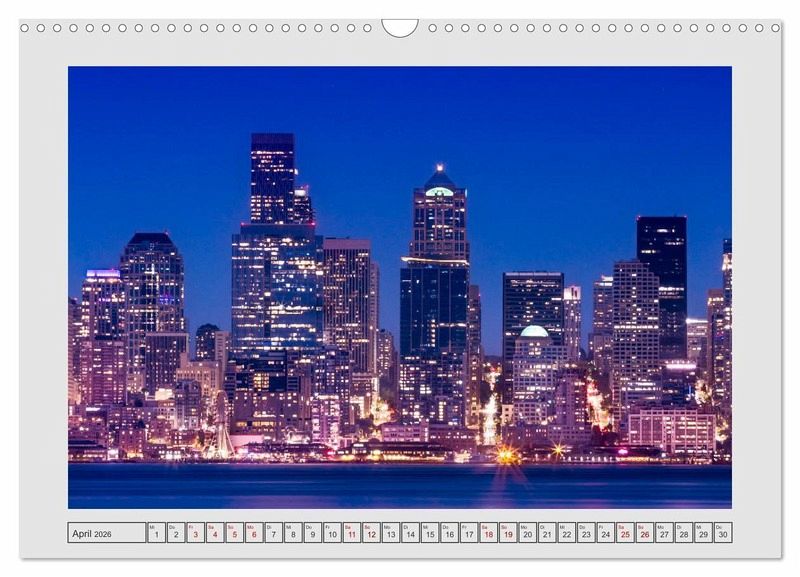800x577 pixels.
Task: Select red weekend date 25
Action: point(625,533)
